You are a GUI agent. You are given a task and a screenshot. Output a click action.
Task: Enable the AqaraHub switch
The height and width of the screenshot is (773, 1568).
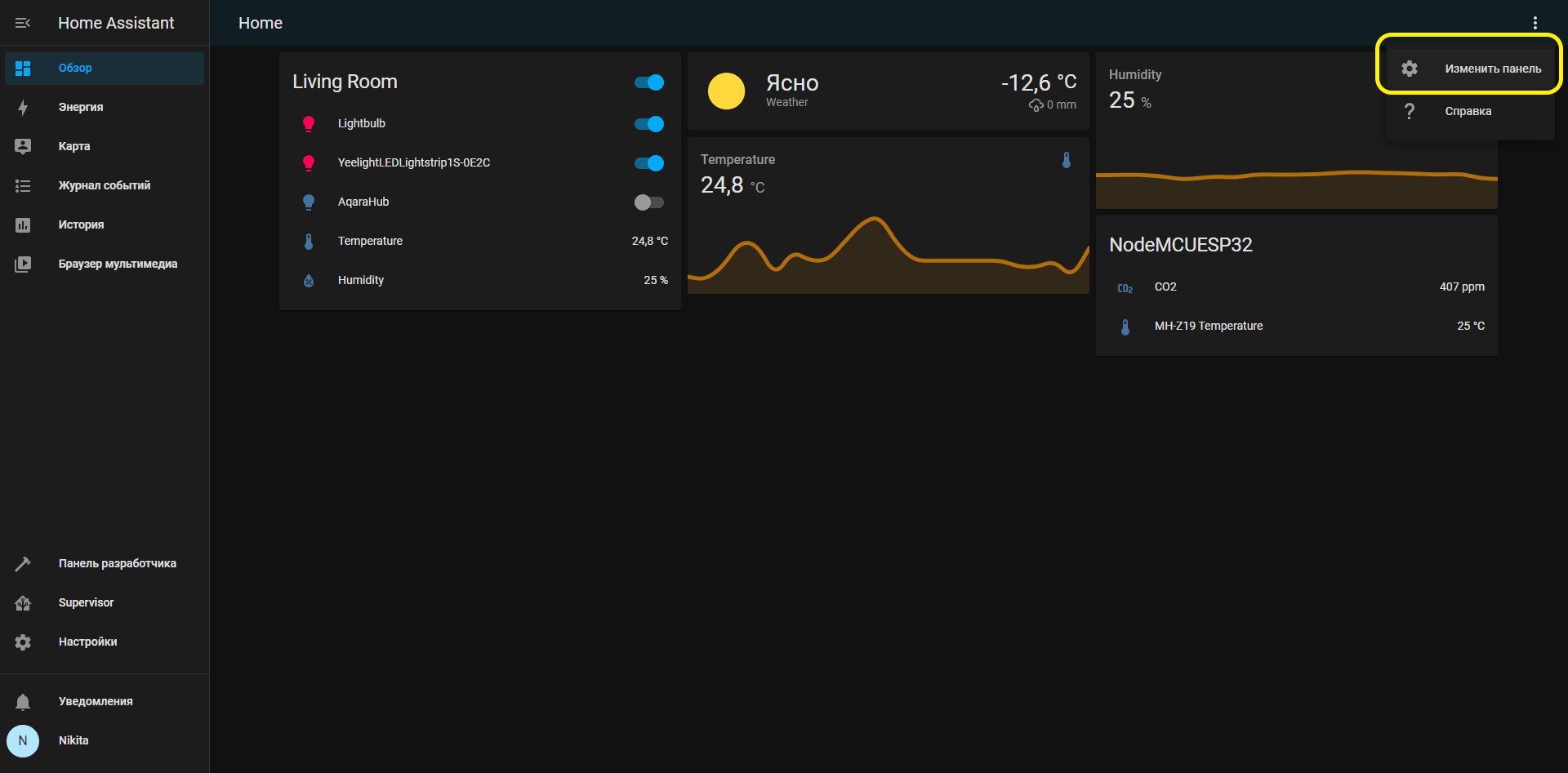tap(649, 202)
